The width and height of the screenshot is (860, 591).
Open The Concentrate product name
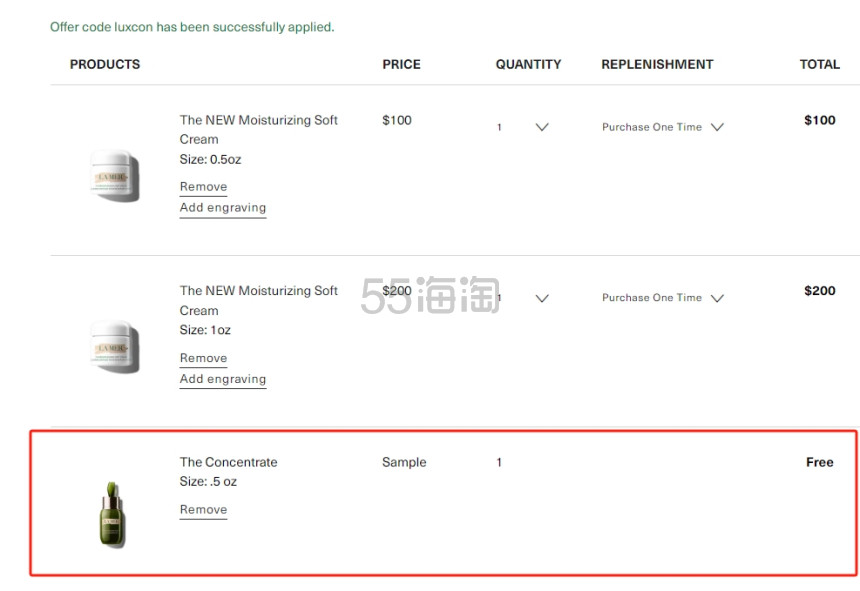coord(228,462)
